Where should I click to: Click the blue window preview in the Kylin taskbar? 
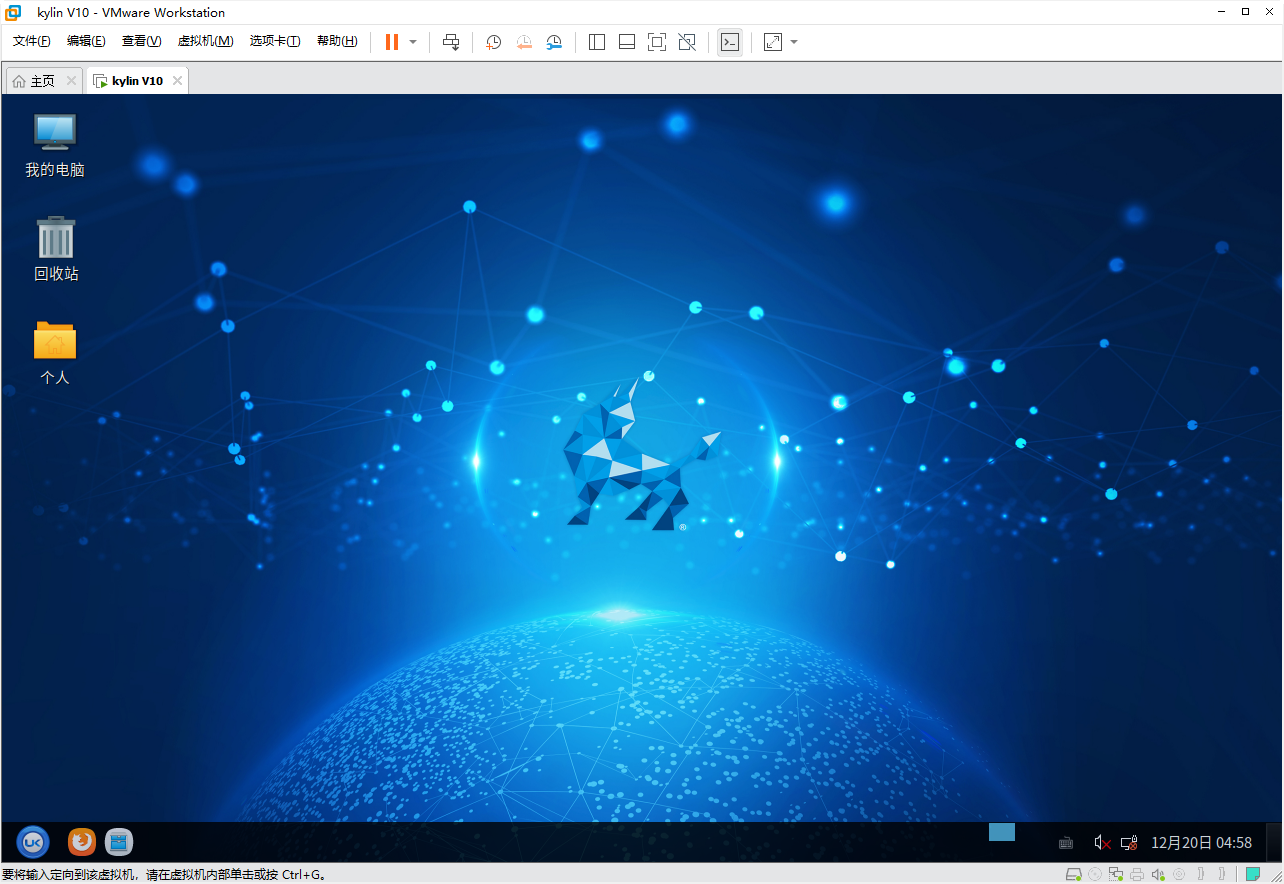pyautogui.click(x=1002, y=832)
